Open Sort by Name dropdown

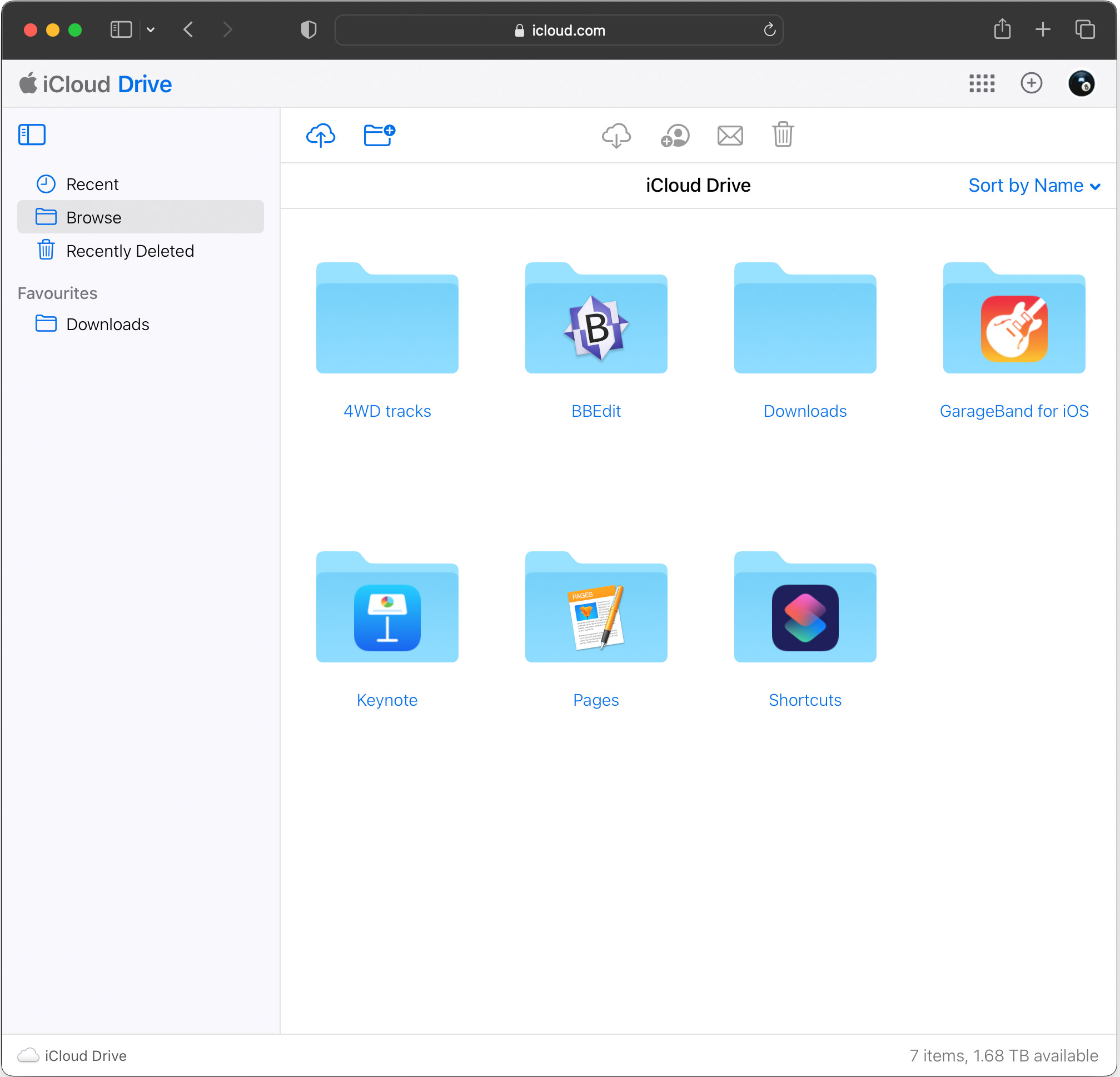[x=1034, y=186]
